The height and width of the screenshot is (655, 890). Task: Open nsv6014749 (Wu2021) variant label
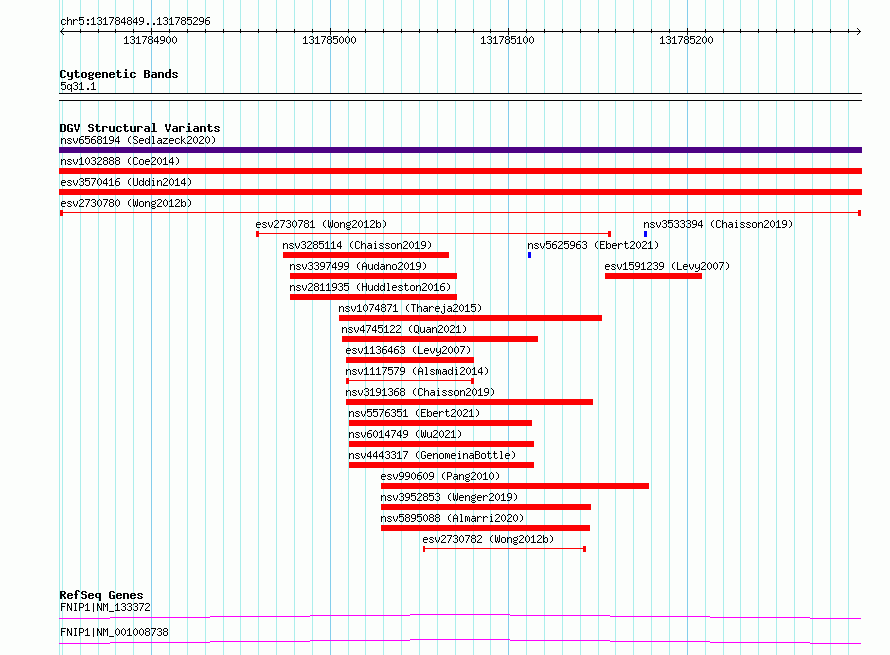coord(405,434)
